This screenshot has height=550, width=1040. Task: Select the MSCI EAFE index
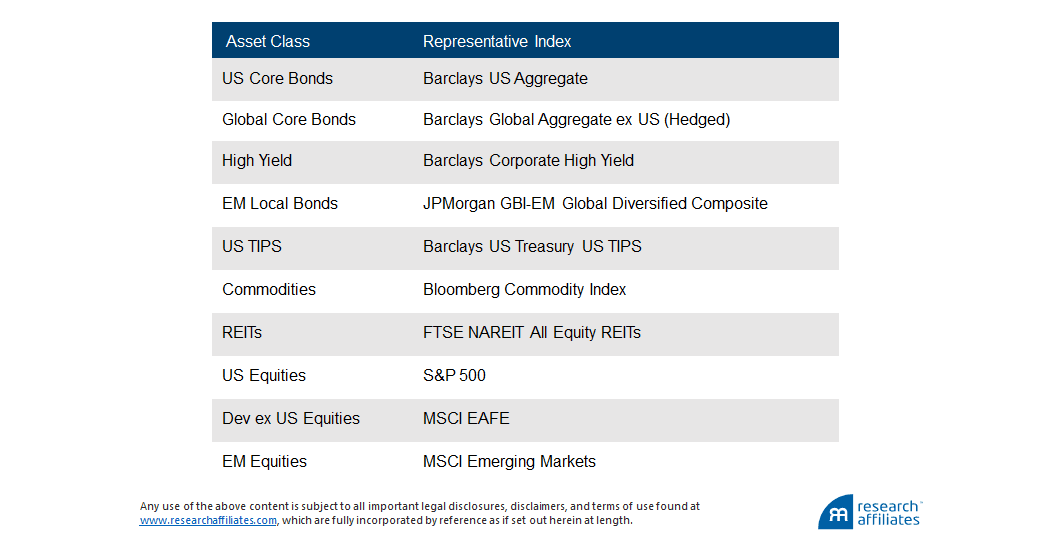[x=466, y=418]
